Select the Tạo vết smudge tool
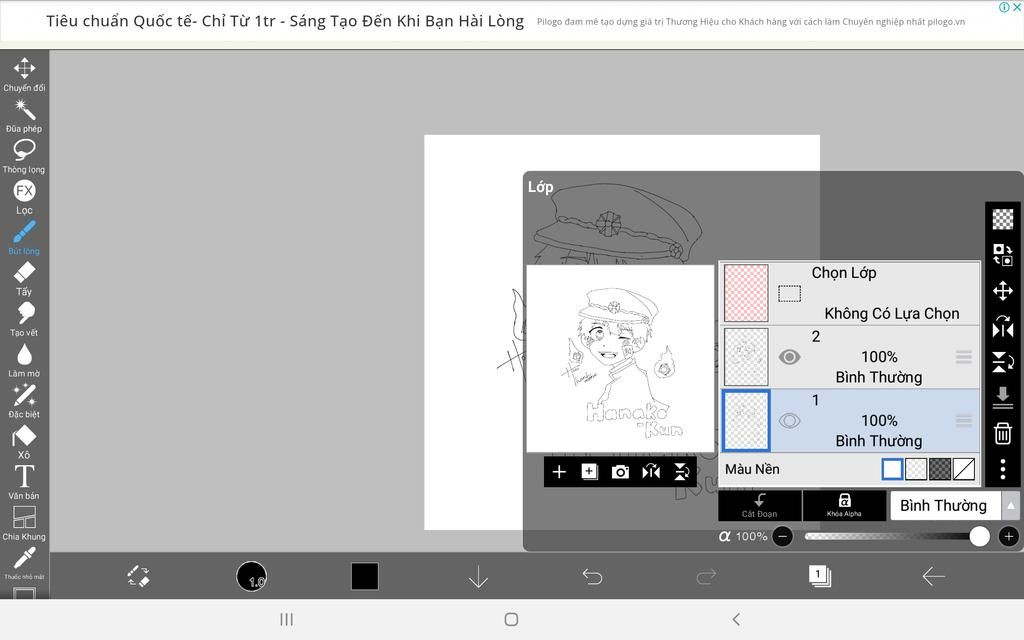This screenshot has width=1024, height=640. [24, 319]
